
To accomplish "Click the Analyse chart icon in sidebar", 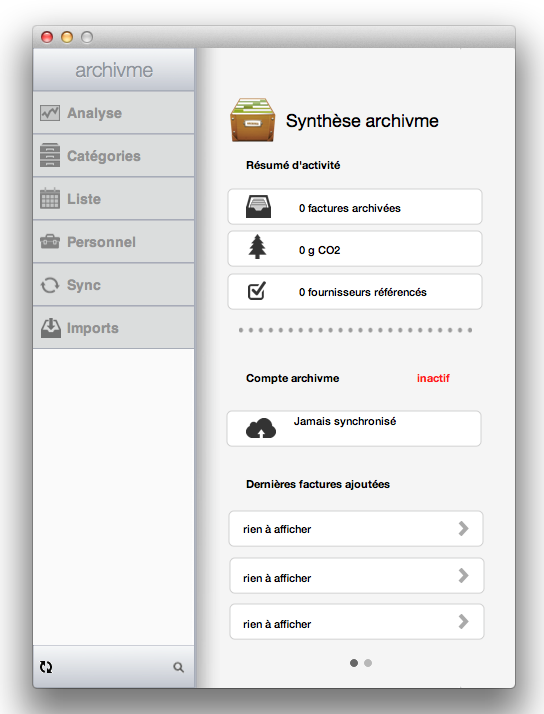I will tap(50, 113).
